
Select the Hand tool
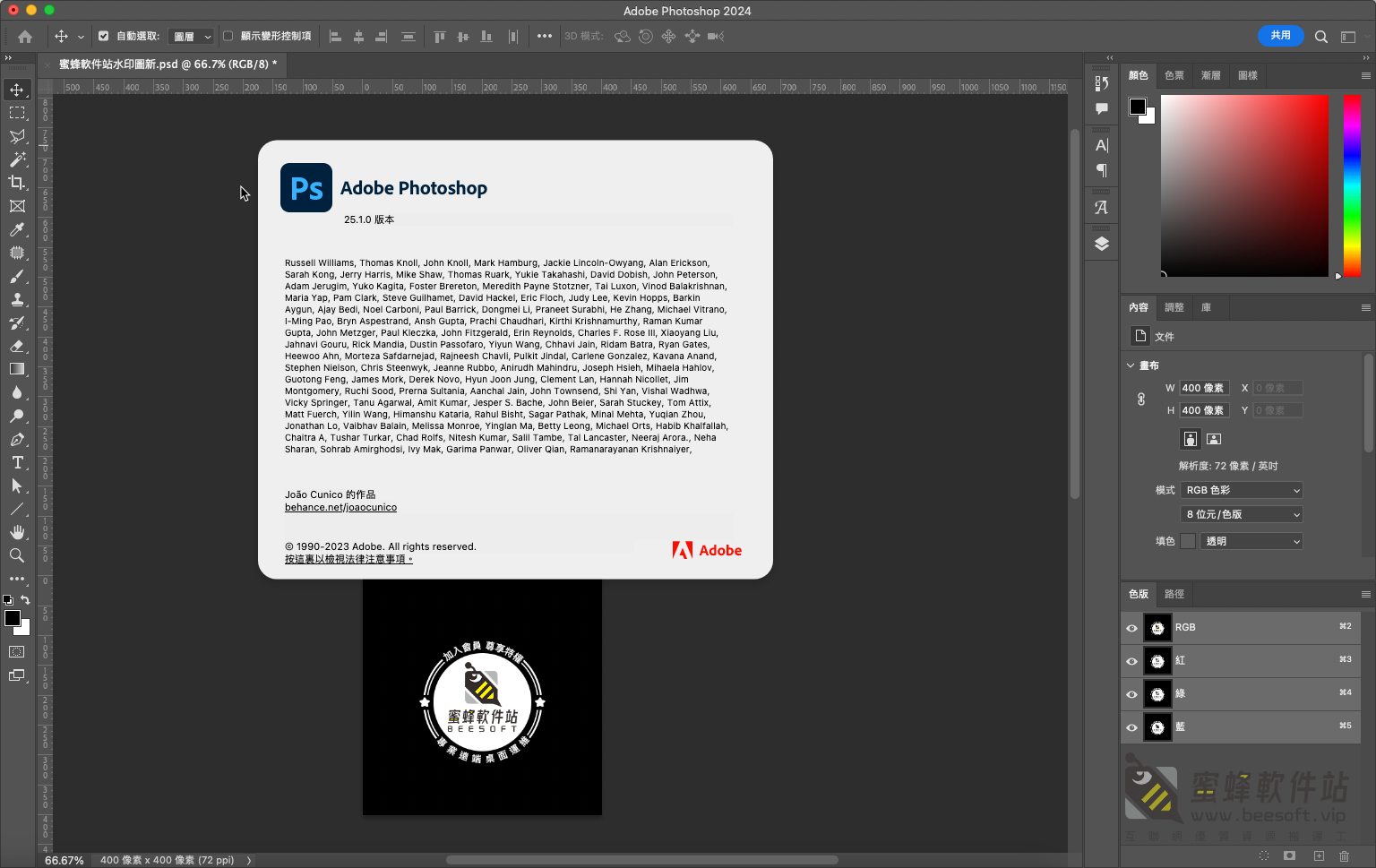[17, 532]
